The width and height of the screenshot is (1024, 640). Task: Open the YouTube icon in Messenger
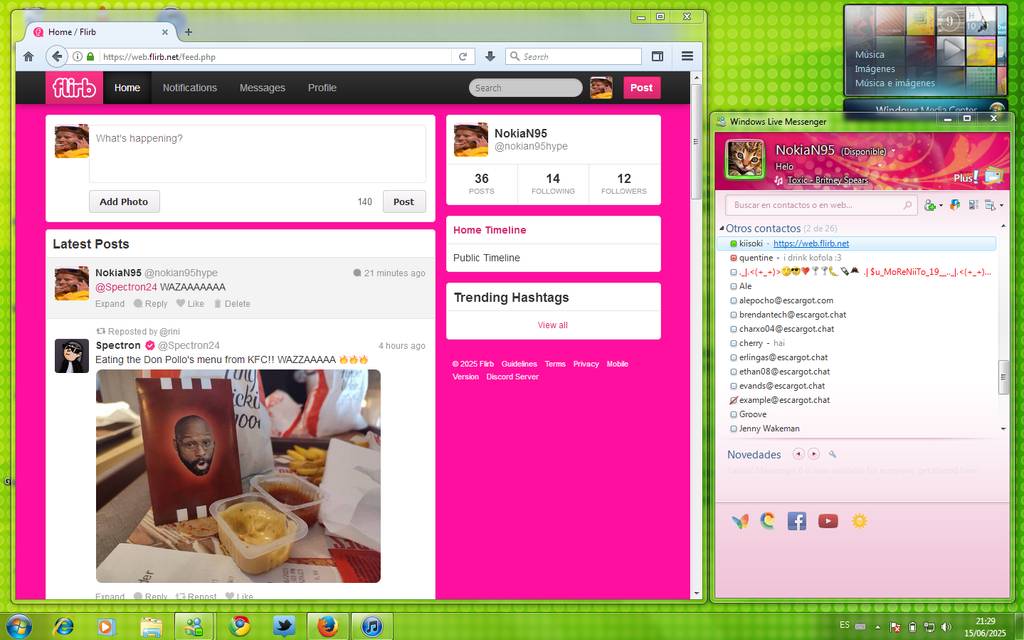[828, 521]
